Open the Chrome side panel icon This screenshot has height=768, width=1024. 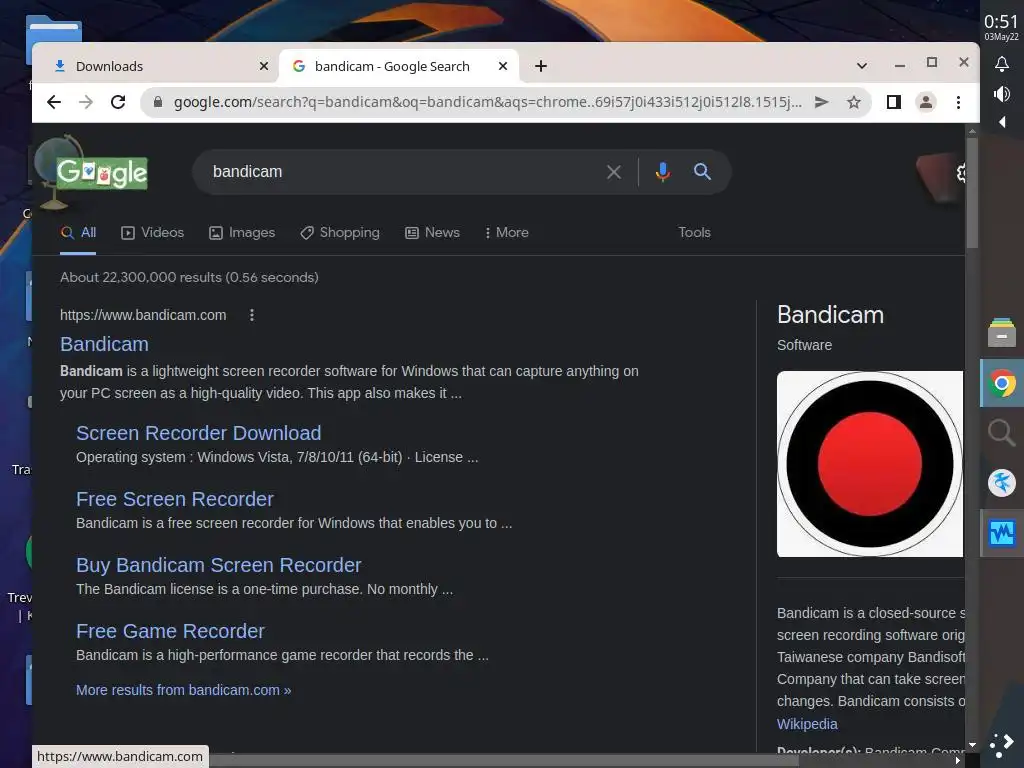click(893, 102)
